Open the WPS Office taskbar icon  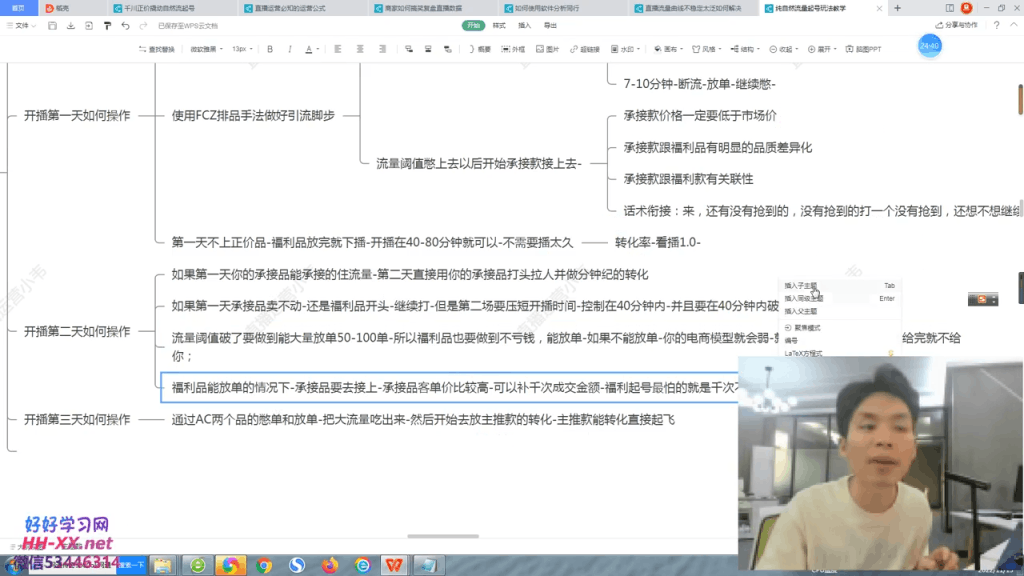click(x=394, y=565)
